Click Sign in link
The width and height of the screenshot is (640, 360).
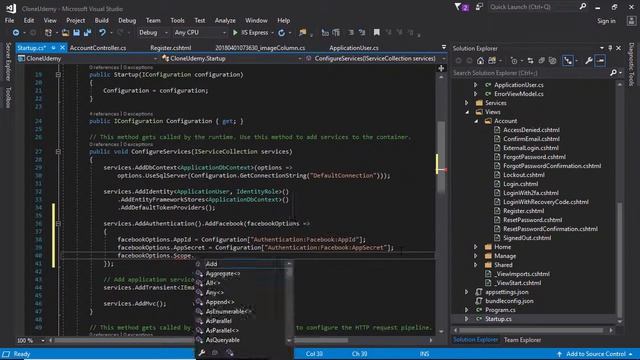606,21
